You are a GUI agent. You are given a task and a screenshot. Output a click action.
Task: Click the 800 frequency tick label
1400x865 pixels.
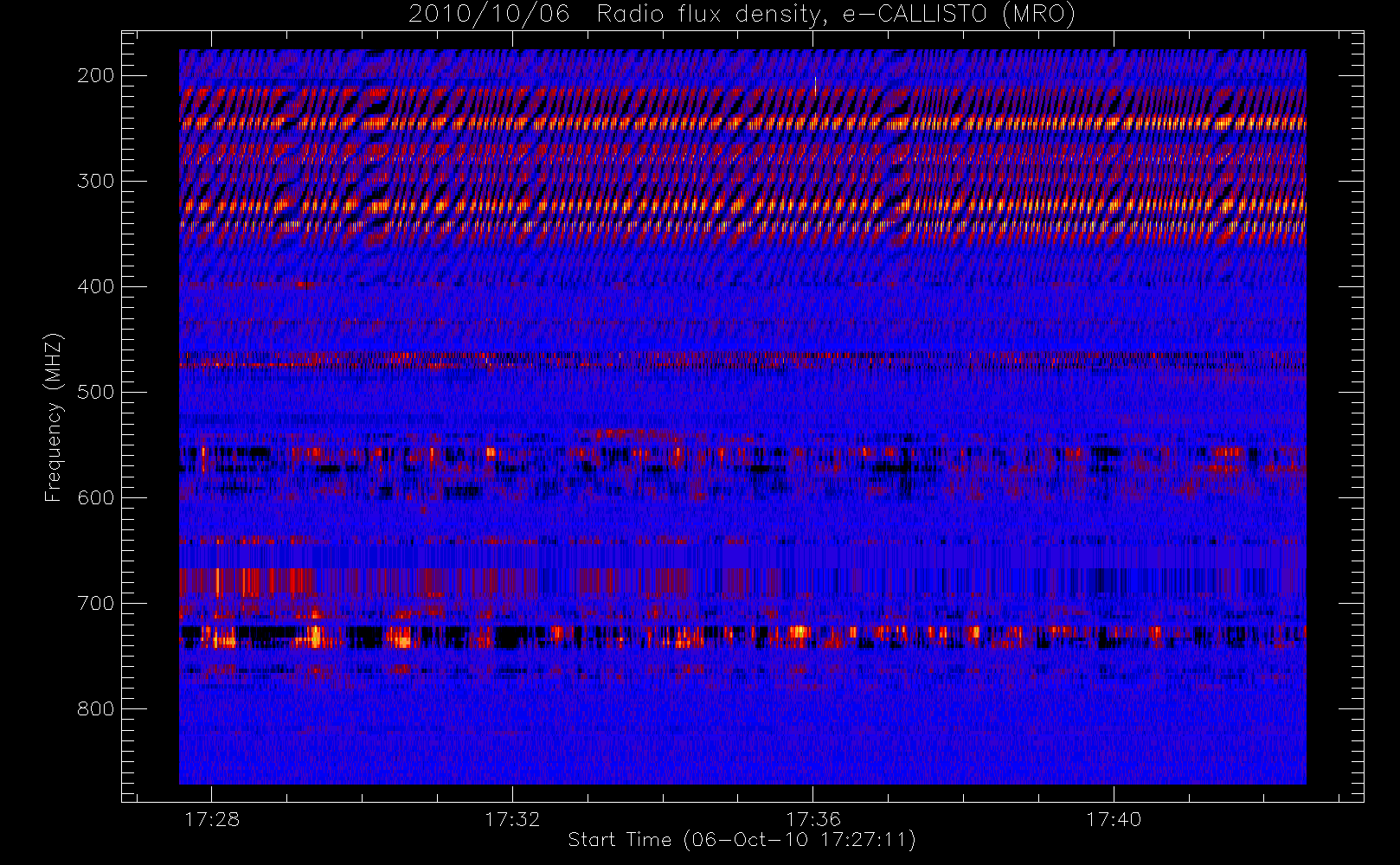96,708
